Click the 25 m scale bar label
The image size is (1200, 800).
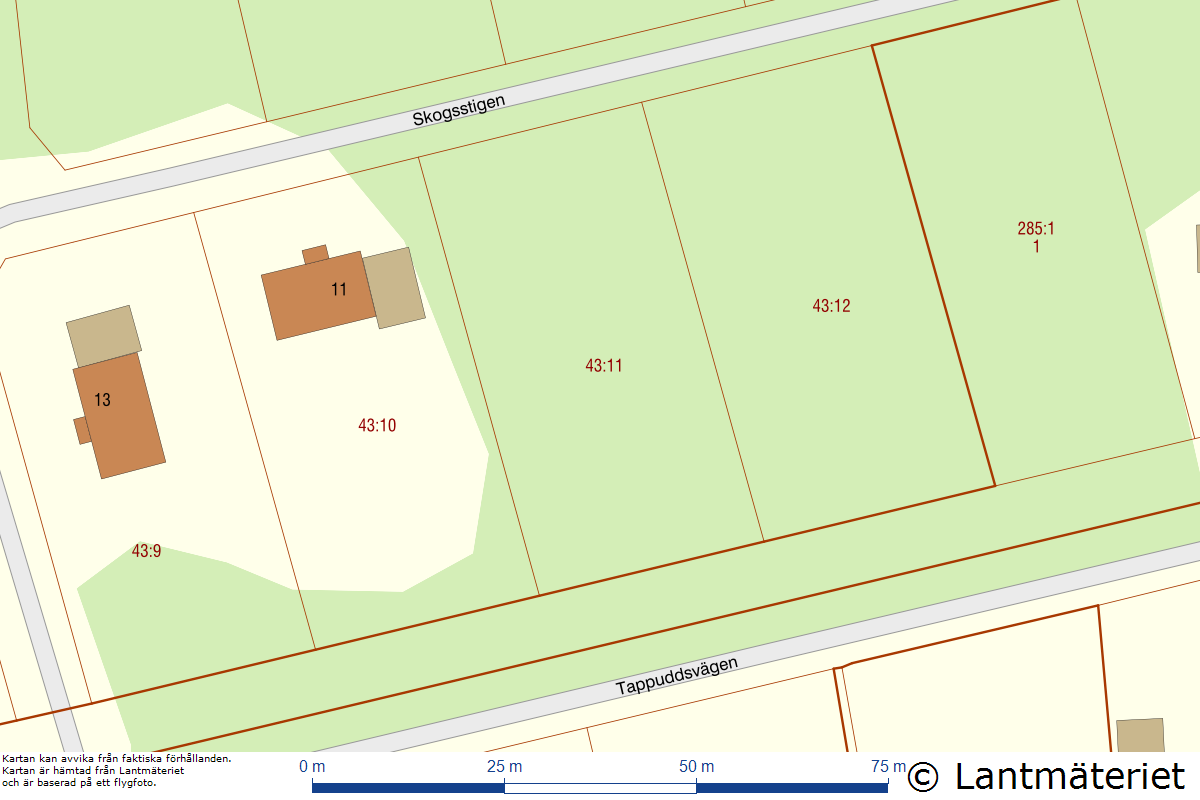(505, 767)
